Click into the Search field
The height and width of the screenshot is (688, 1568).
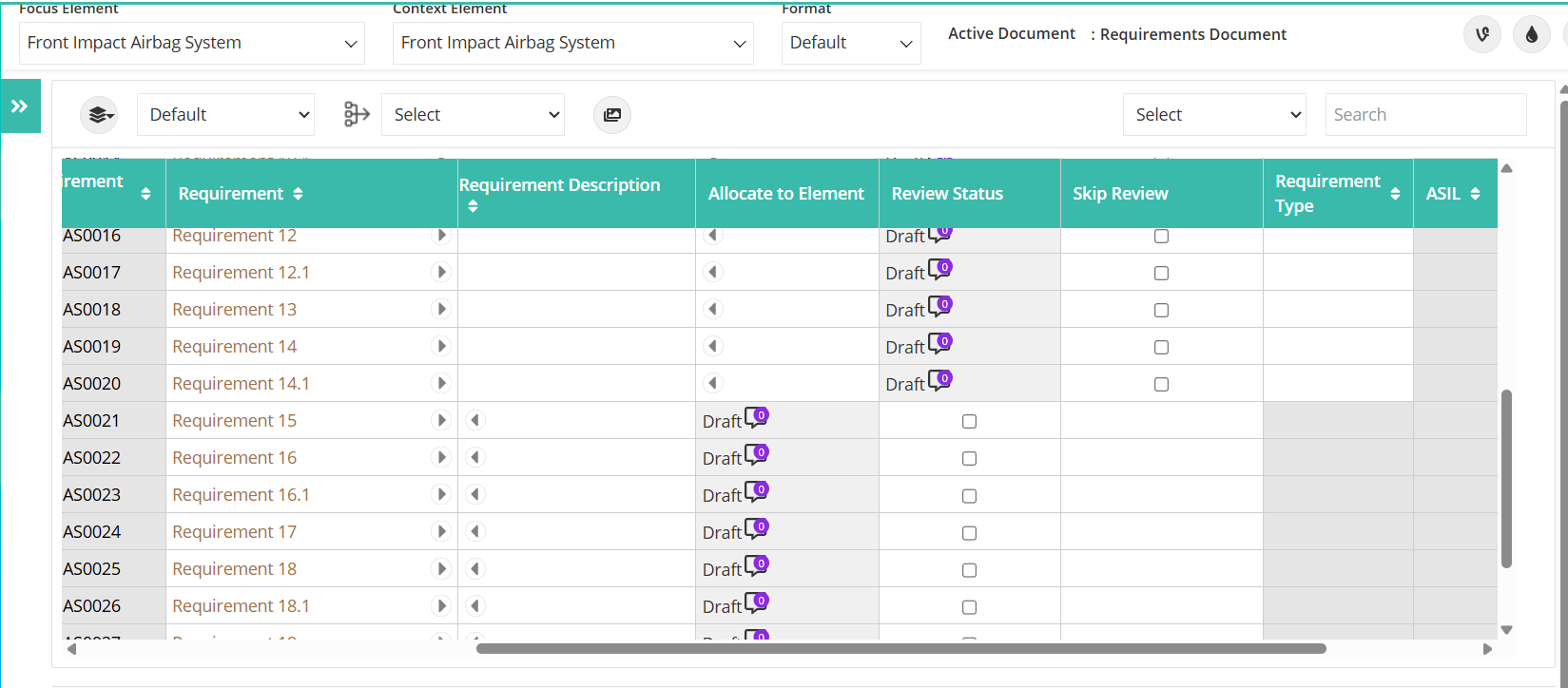coord(1425,115)
